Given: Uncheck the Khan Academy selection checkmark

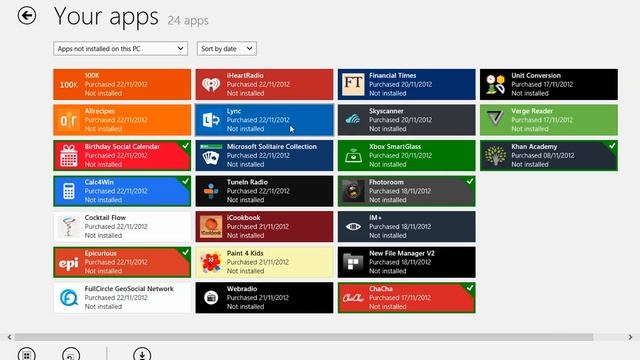Looking at the screenshot, I should 612,145.
